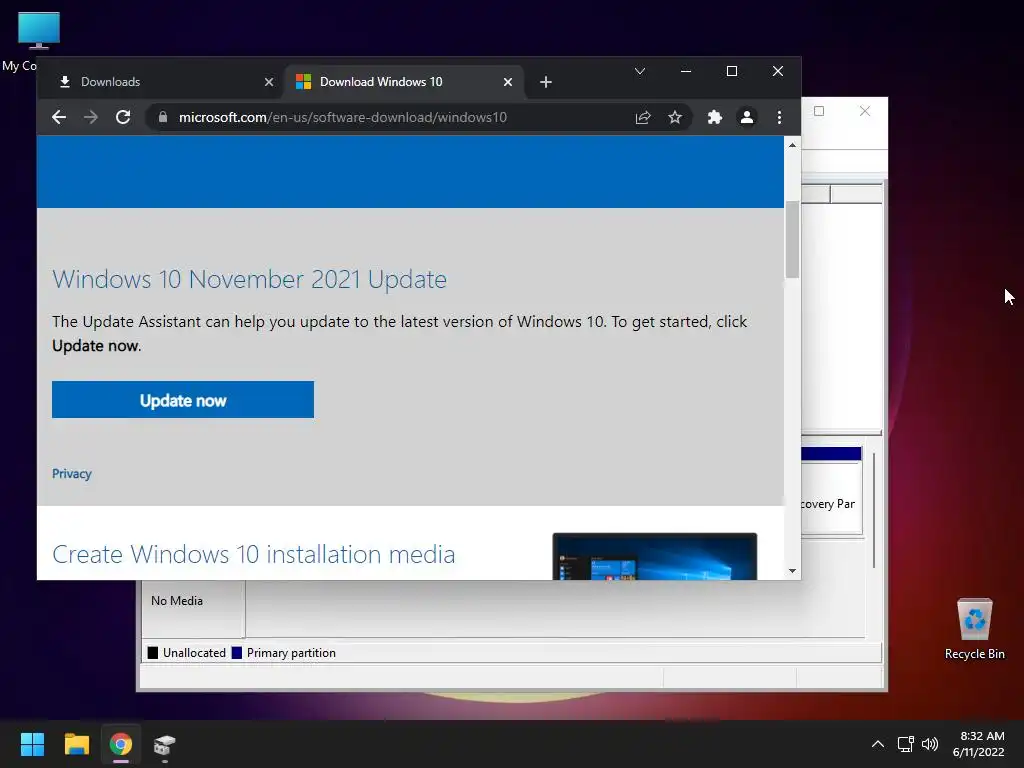1024x768 pixels.
Task: Maximize the Disk Management window behind Chrome
Action: click(819, 111)
